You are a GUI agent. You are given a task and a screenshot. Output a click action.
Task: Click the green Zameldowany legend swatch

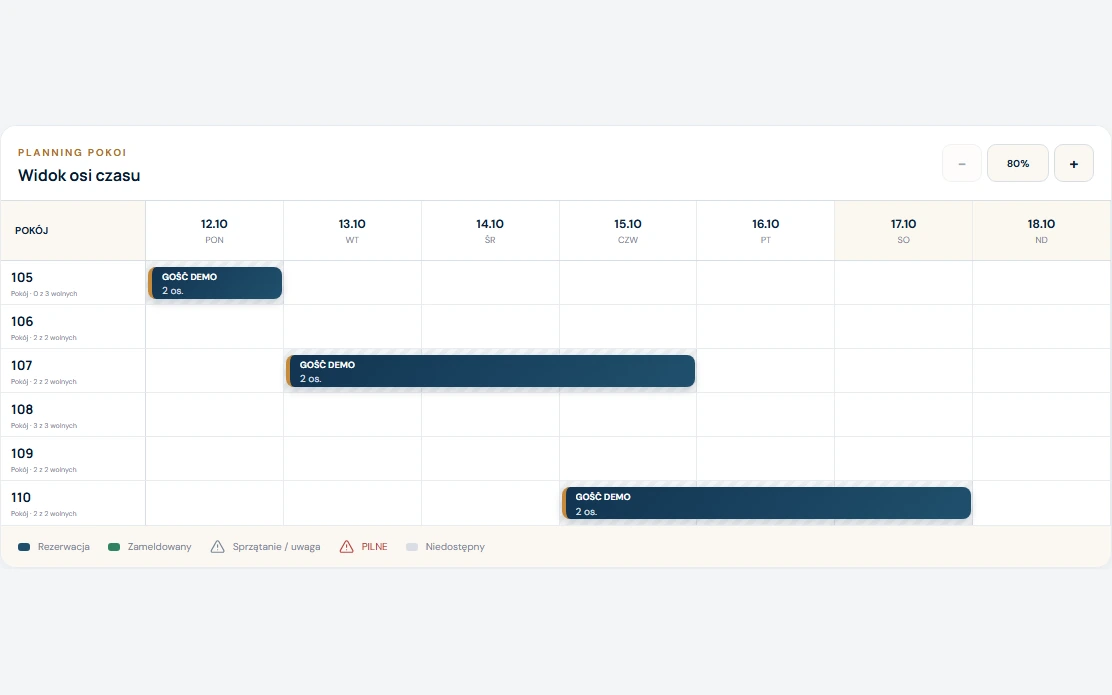(113, 547)
